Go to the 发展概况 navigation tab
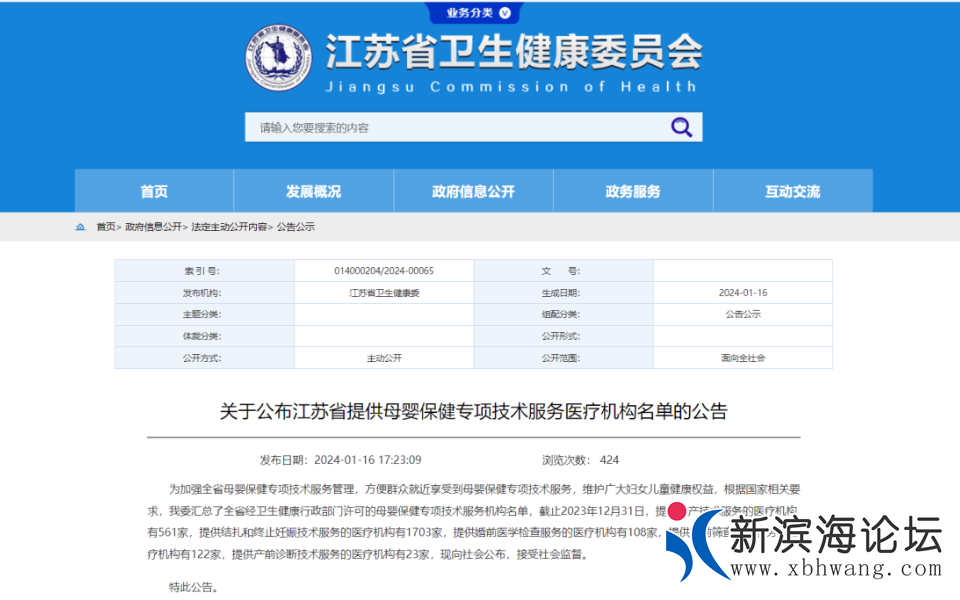This screenshot has width=960, height=600. tap(313, 191)
